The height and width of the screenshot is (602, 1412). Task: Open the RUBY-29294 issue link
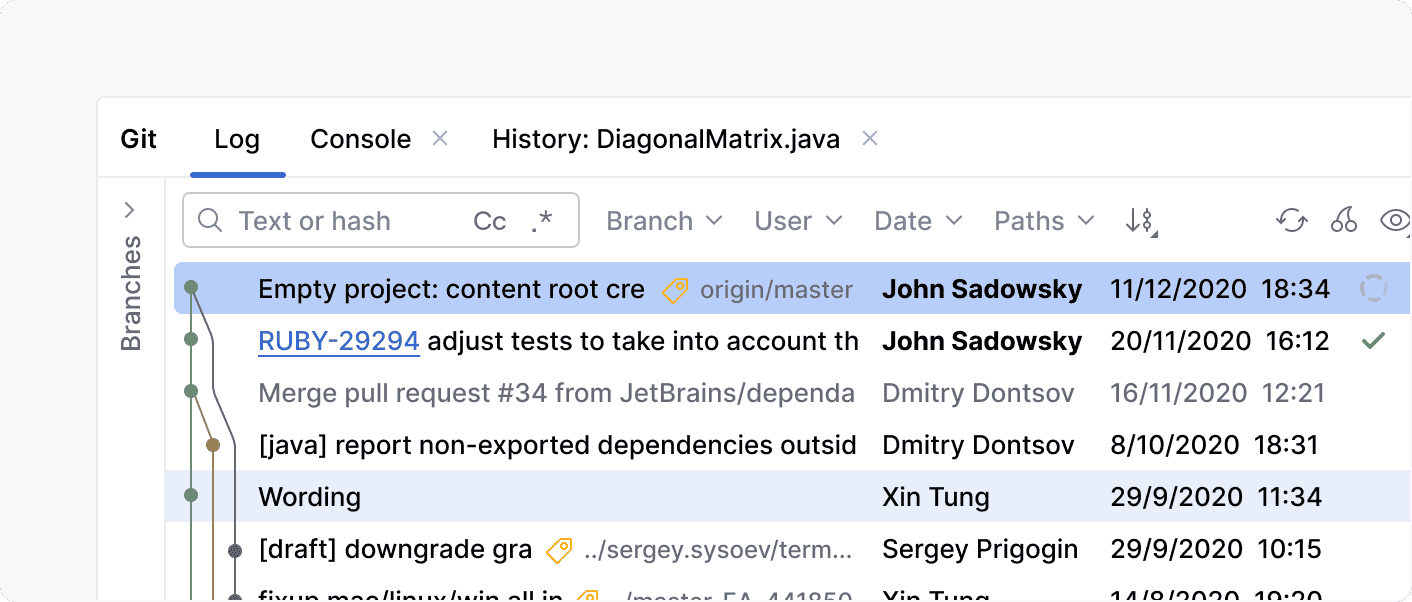point(338,341)
